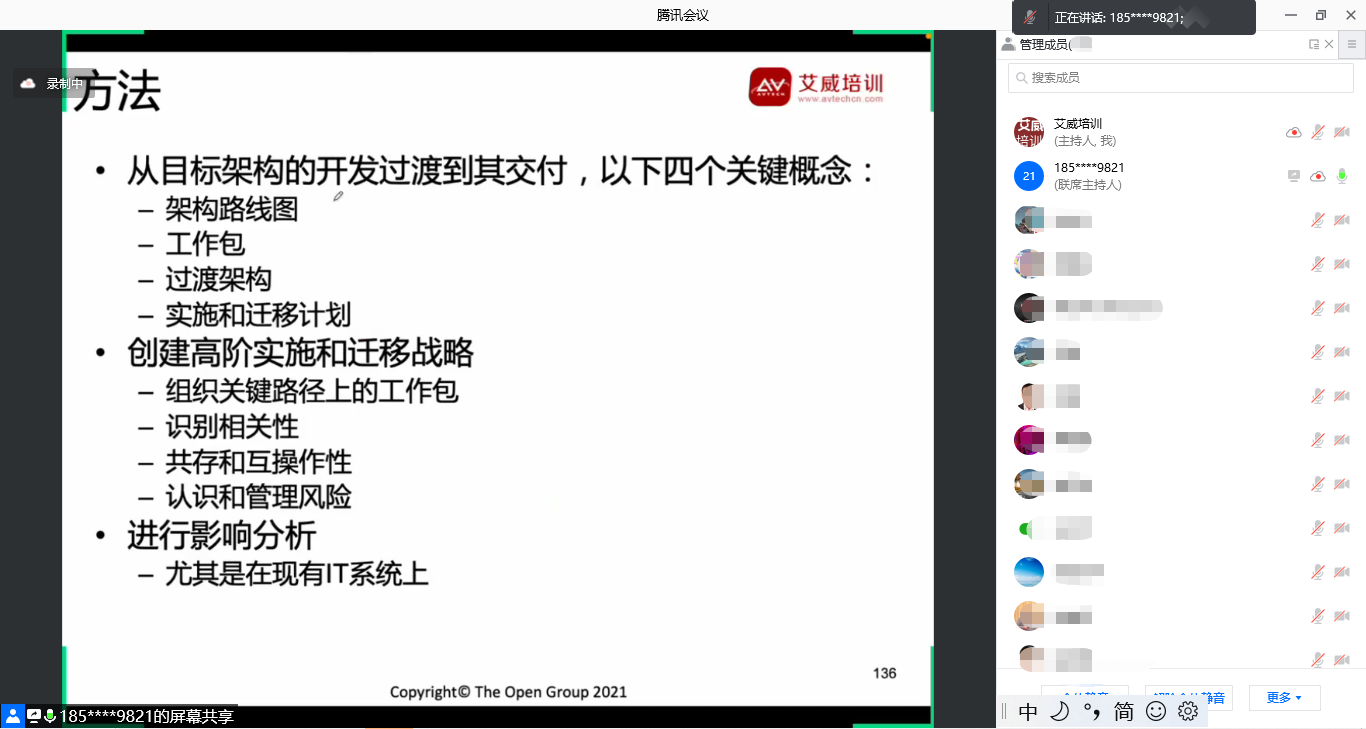The height and width of the screenshot is (729, 1366).
Task: Click the 架构路线图 bullet on the slide
Action: click(x=232, y=208)
